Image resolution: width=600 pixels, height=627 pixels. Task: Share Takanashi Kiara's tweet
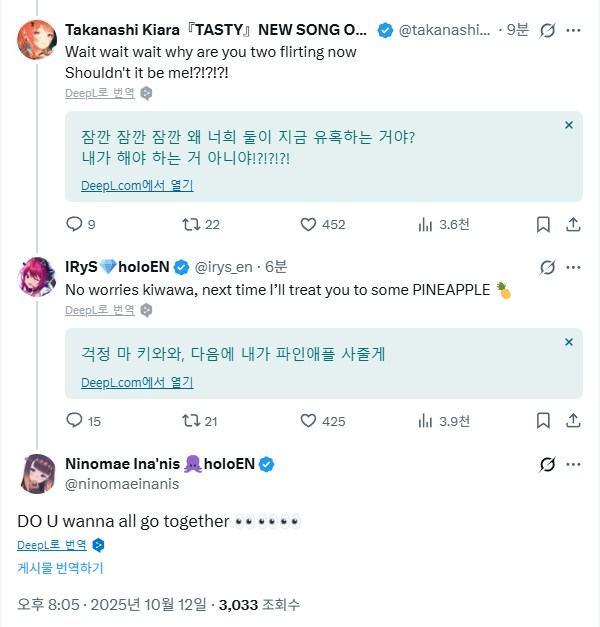573,224
